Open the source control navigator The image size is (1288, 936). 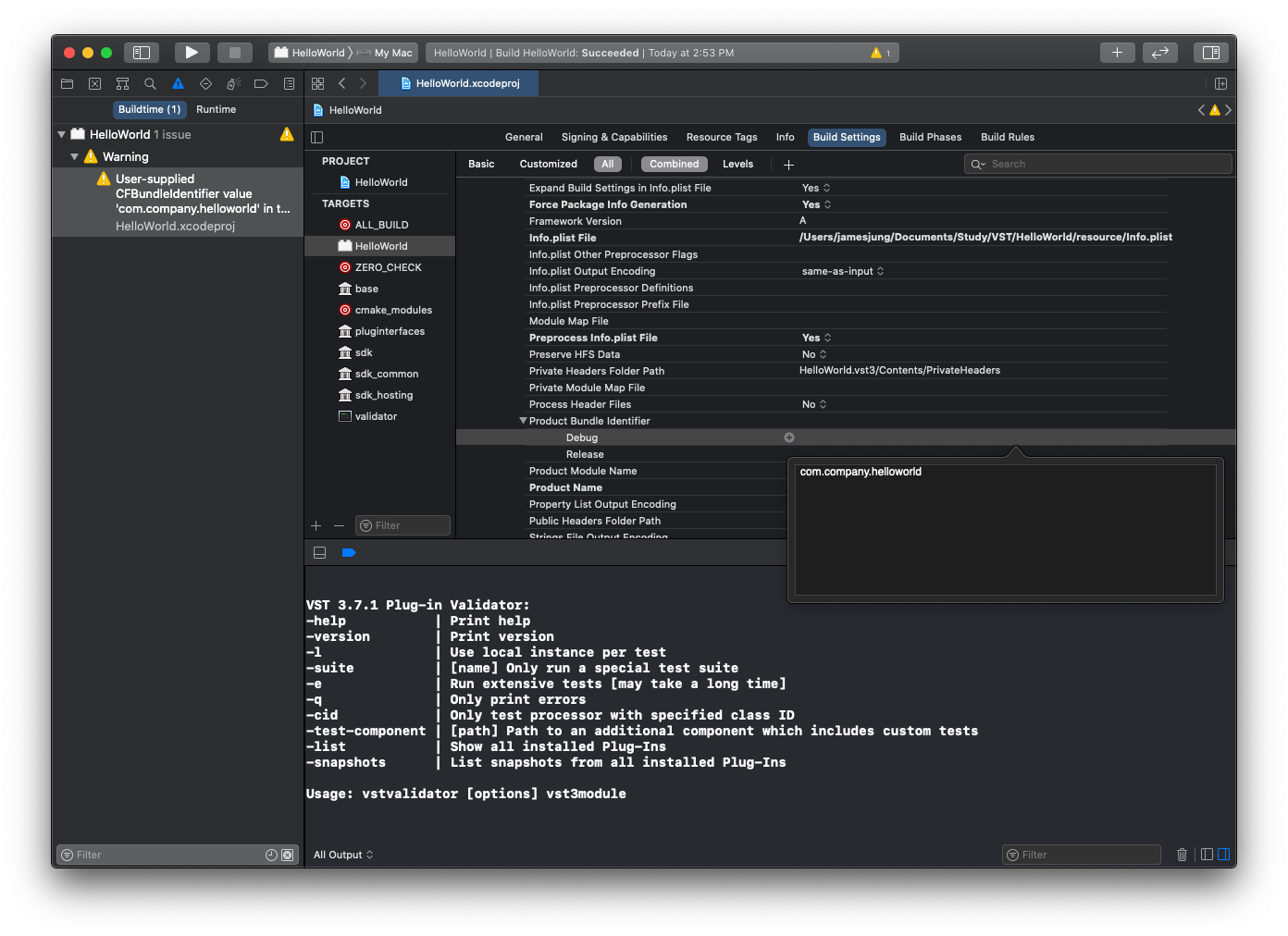(94, 83)
